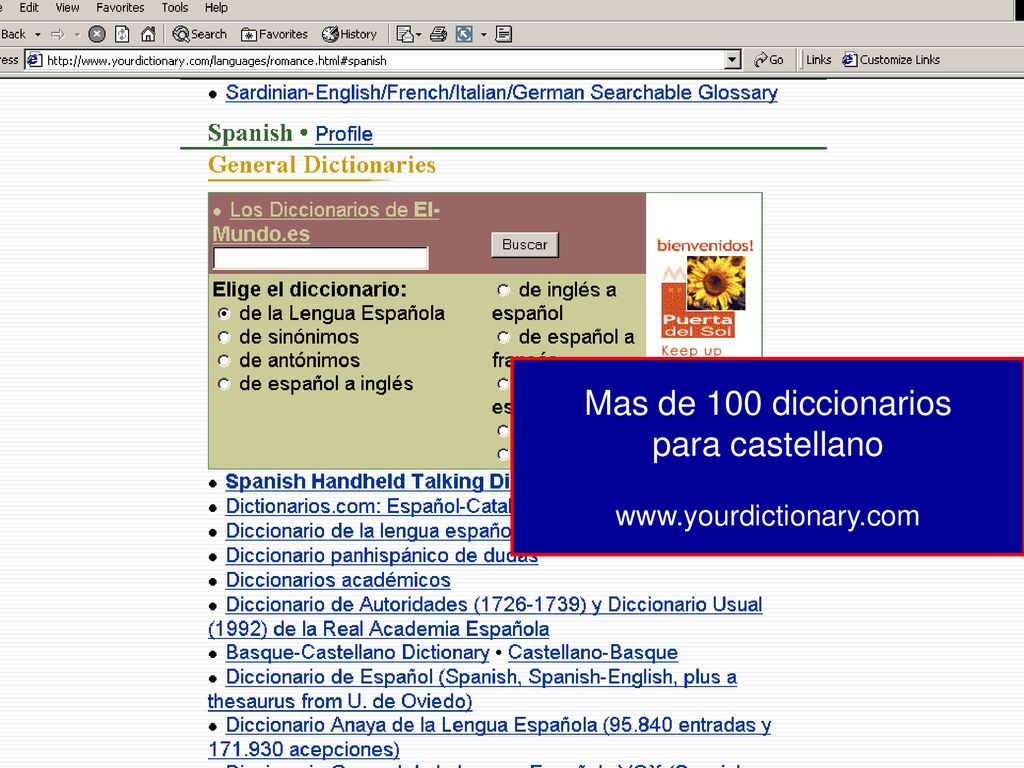Viewport: 1024px width, 768px height.
Task: Select 'de antónimos' radio button
Action: pyautogui.click(x=224, y=360)
